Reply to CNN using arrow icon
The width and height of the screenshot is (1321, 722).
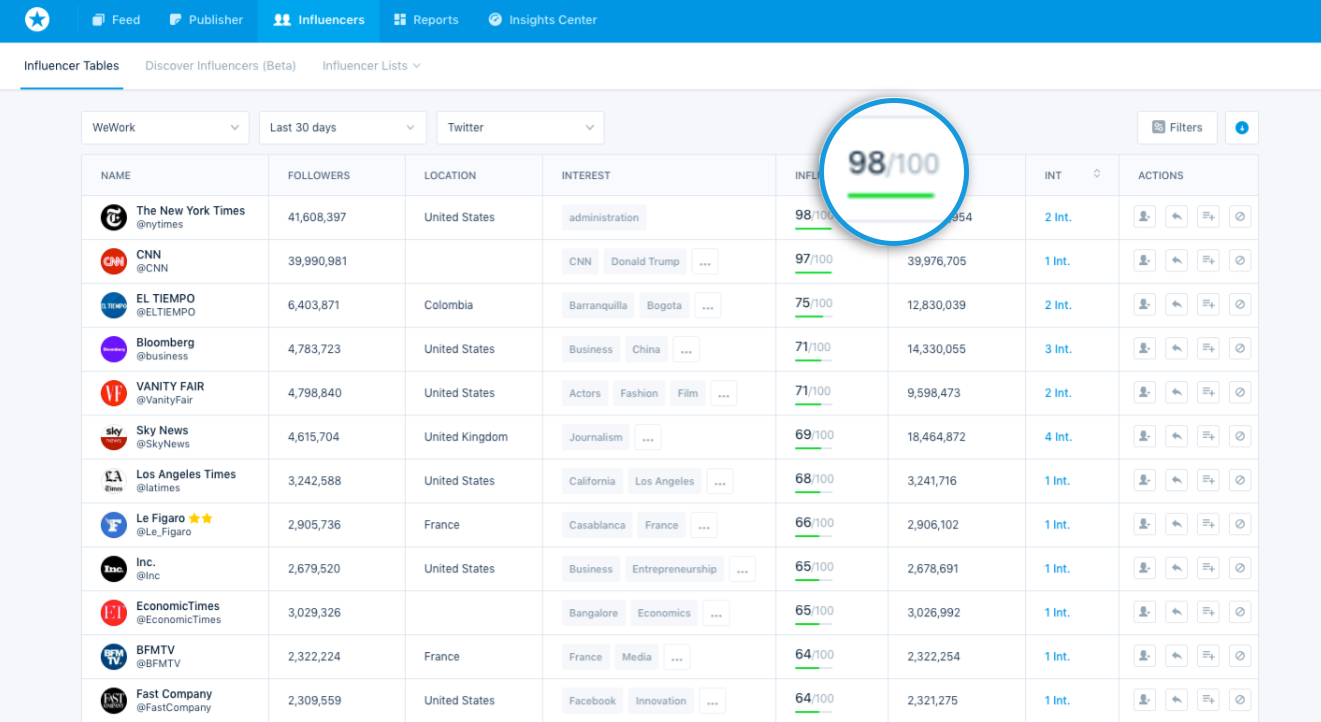1177,261
